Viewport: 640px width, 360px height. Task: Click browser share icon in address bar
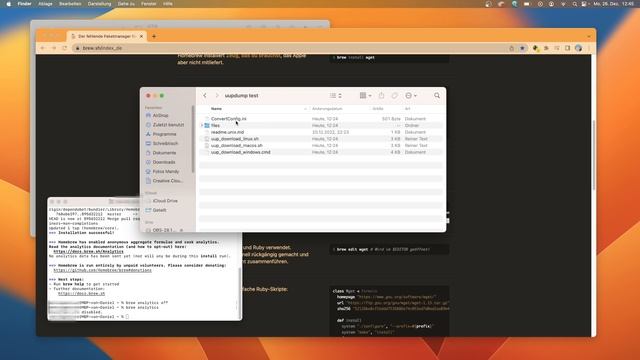[x=511, y=48]
